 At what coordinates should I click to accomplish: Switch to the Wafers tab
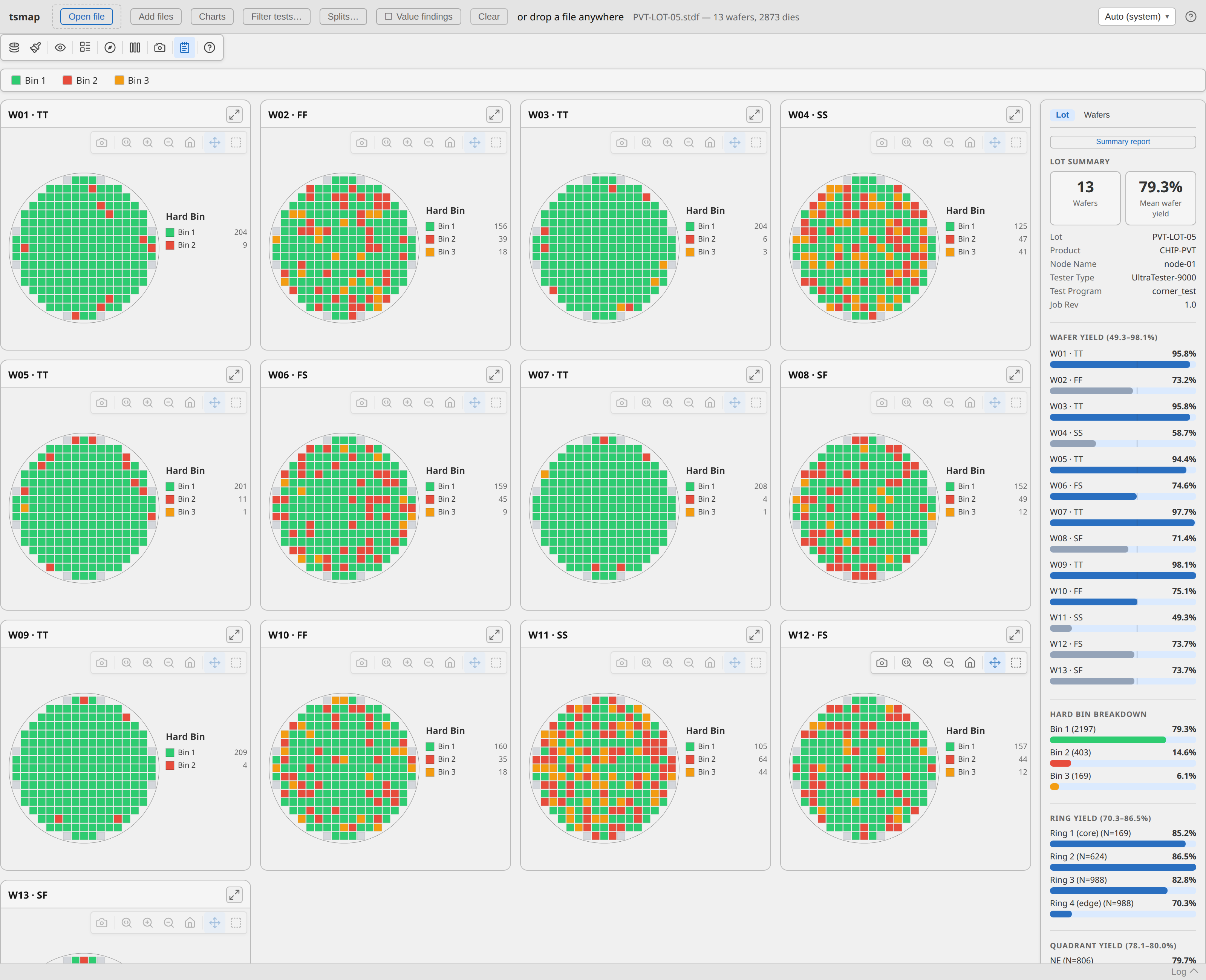(1096, 115)
